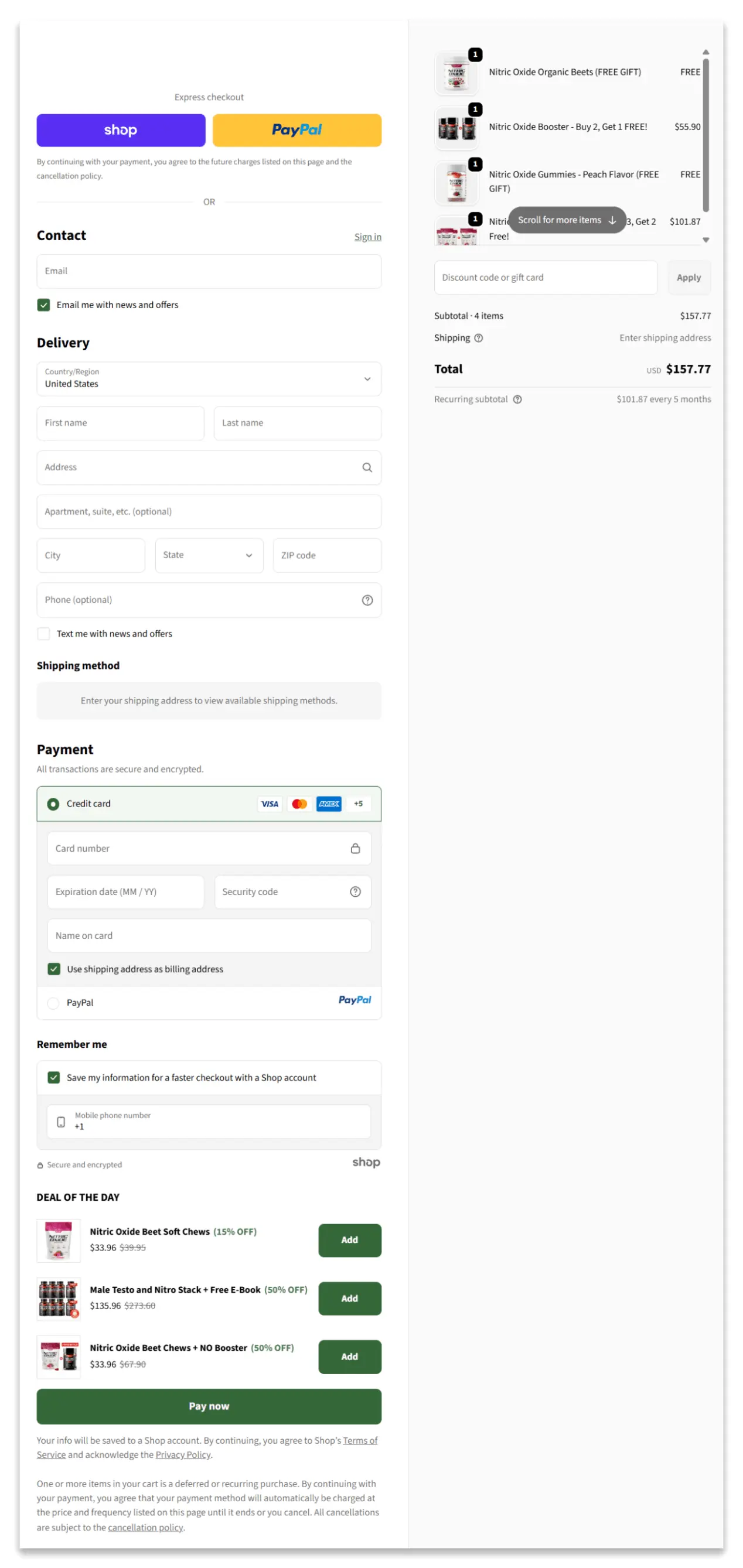Click the Name on card field

[209, 936]
